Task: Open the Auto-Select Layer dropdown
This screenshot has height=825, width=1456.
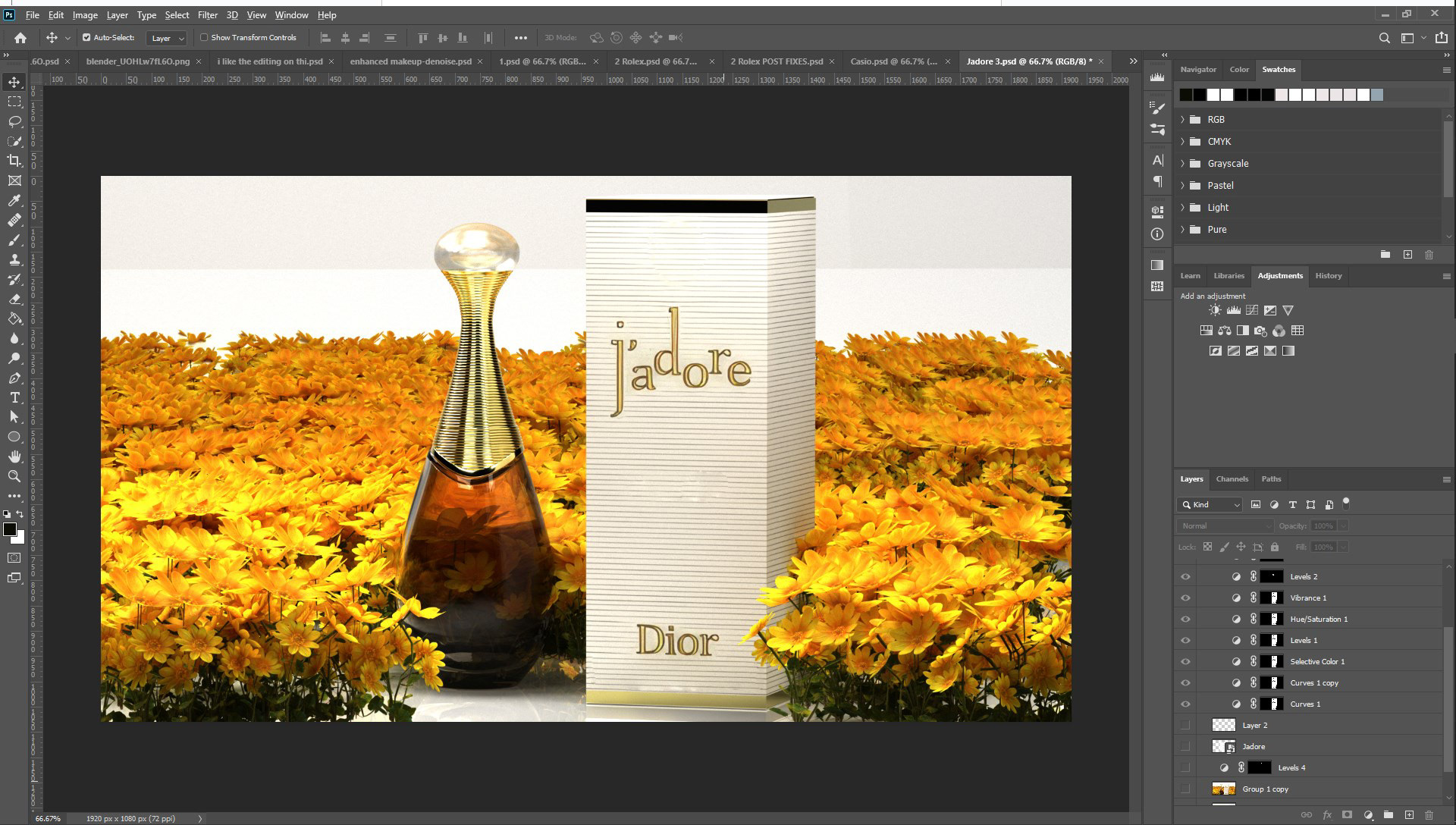Action: [x=167, y=38]
